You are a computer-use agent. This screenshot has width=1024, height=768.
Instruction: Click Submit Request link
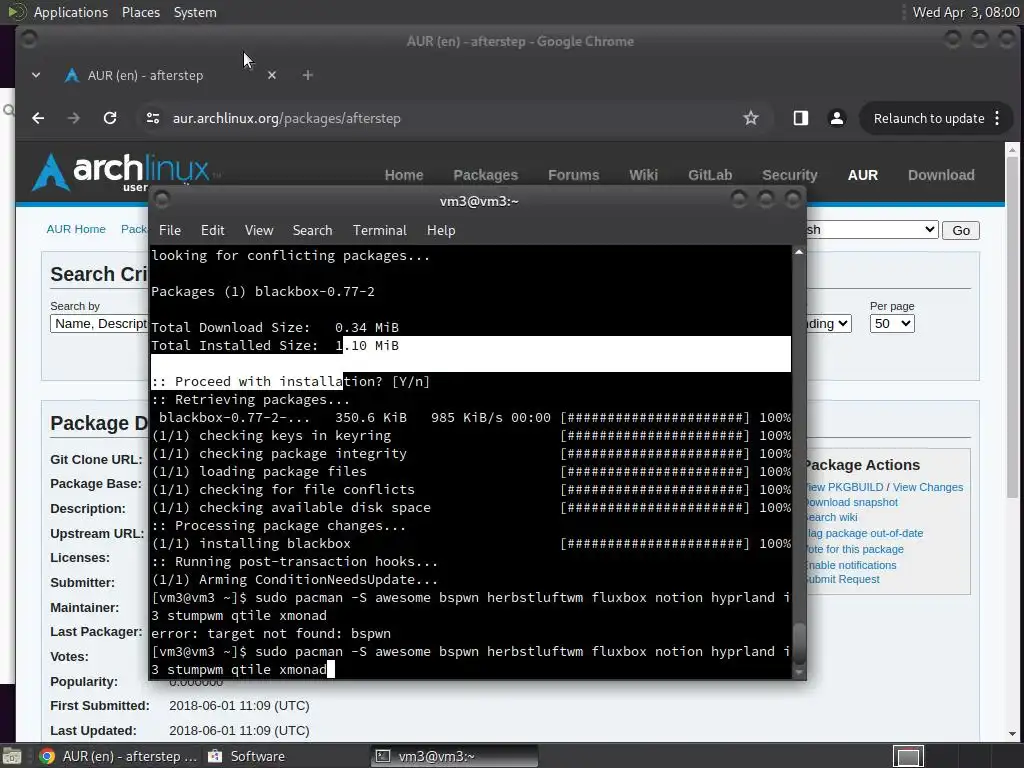pyautogui.click(x=843, y=579)
